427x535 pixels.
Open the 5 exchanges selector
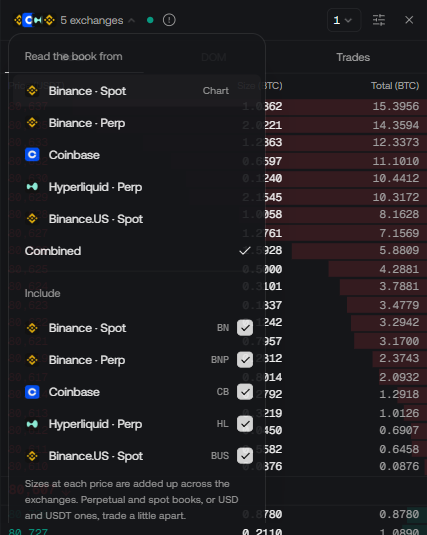tap(74, 20)
